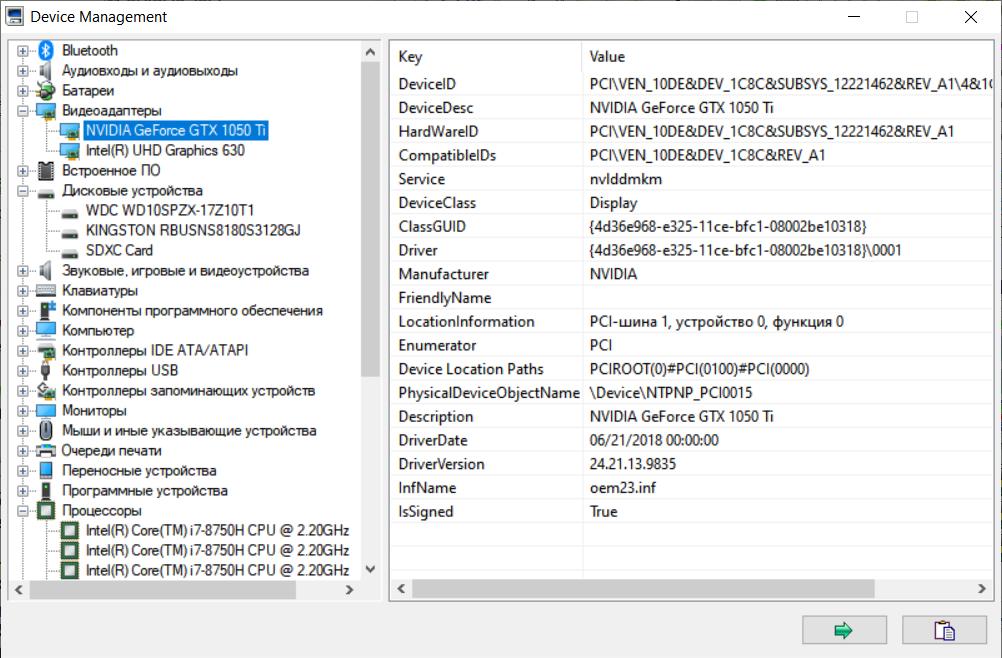
Task: Click the battery icon beside Батареи
Action: click(45, 91)
